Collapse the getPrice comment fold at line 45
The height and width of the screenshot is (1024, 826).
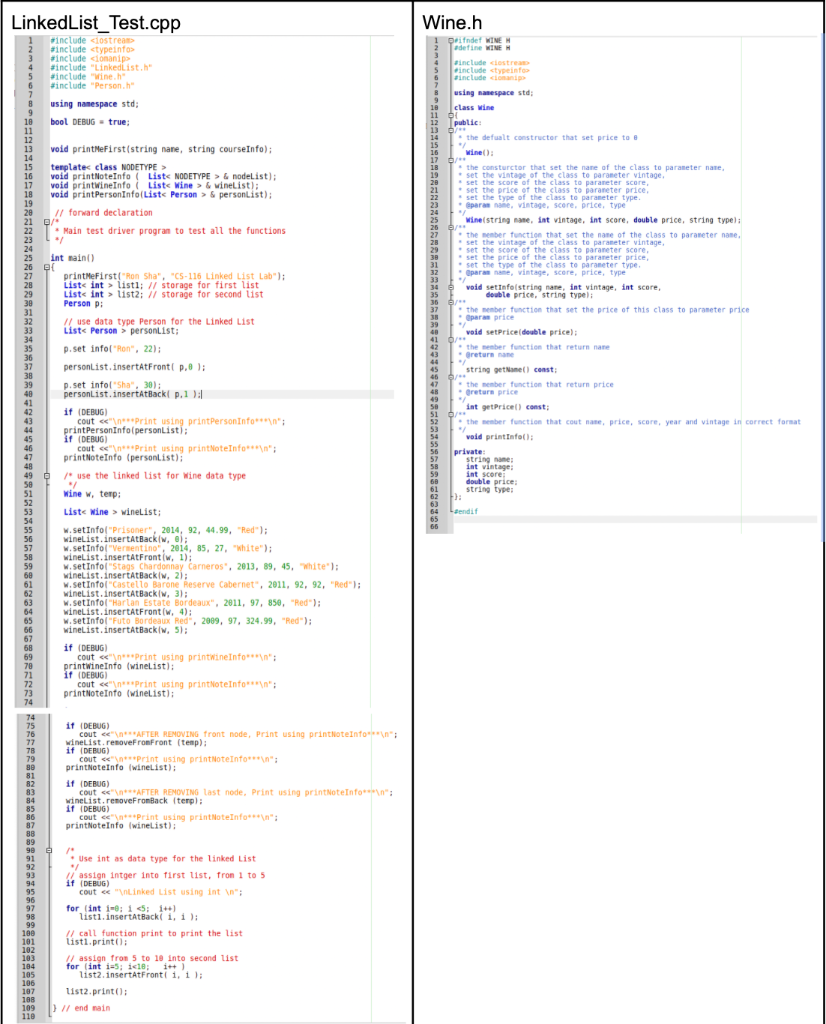click(450, 377)
